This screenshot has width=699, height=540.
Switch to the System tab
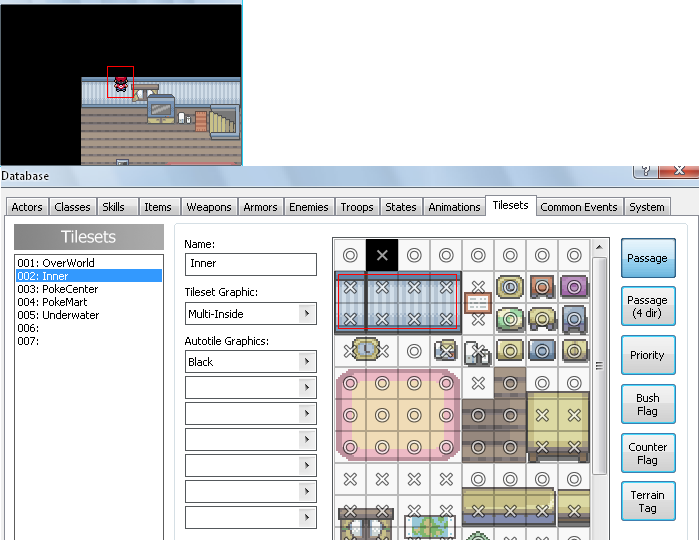(646, 207)
